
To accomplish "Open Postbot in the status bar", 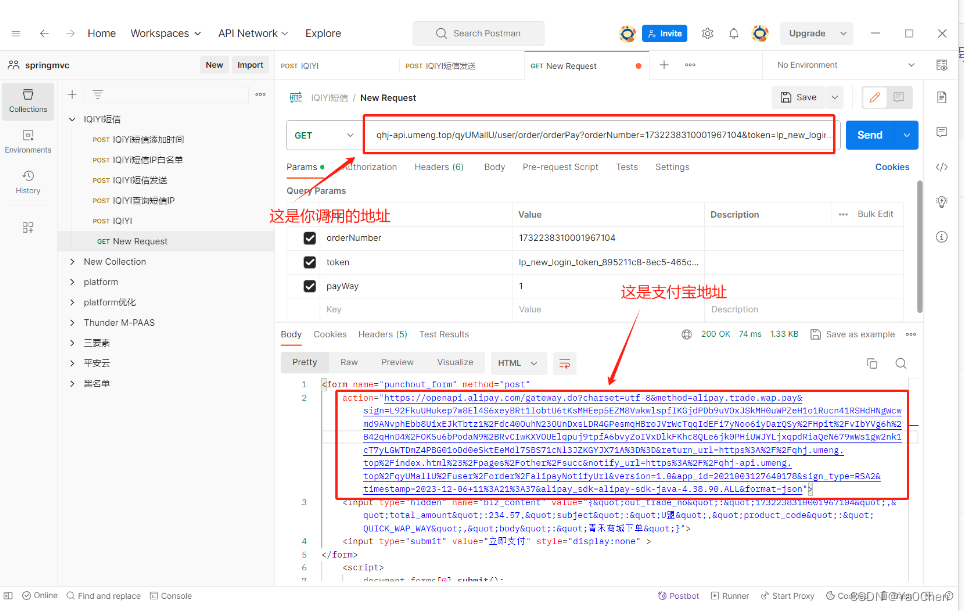I will tap(678, 596).
